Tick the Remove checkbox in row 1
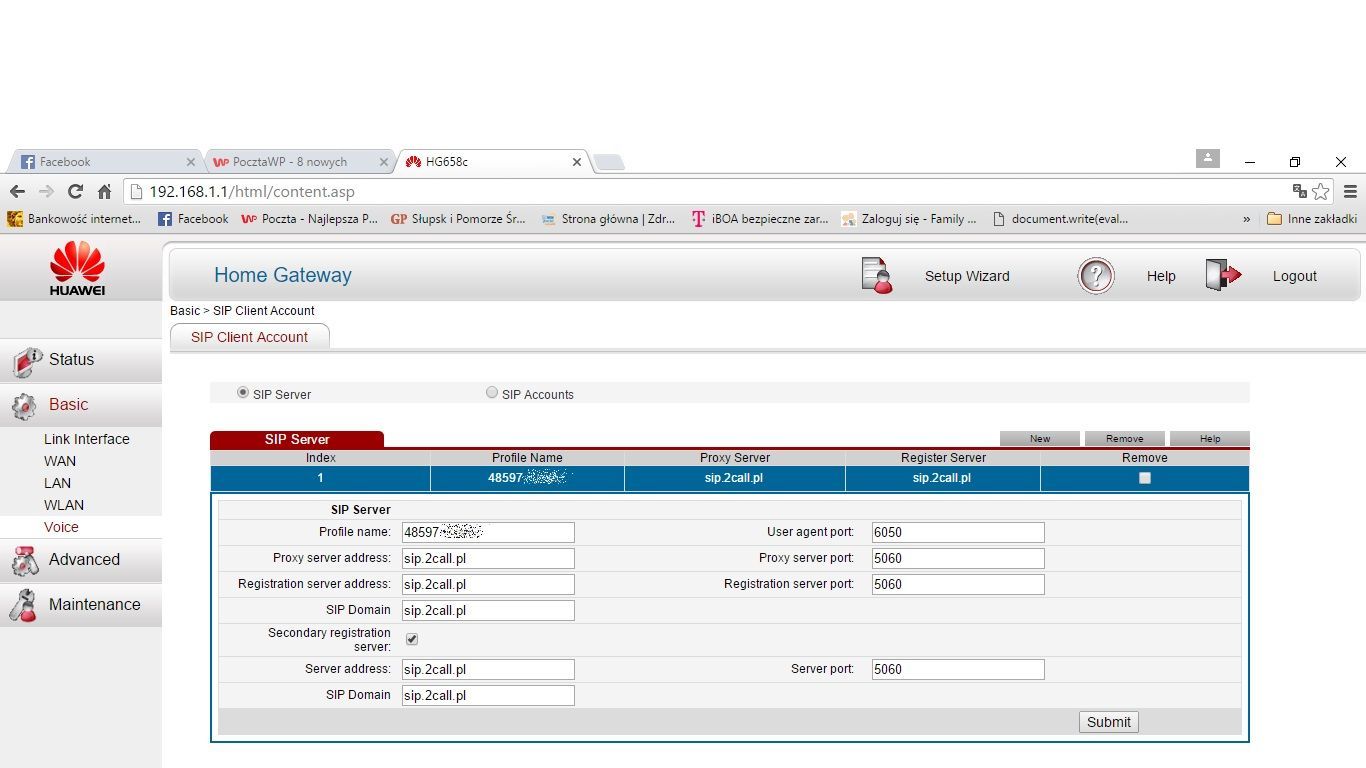Image resolution: width=1366 pixels, height=768 pixels. pyautogui.click(x=1145, y=478)
